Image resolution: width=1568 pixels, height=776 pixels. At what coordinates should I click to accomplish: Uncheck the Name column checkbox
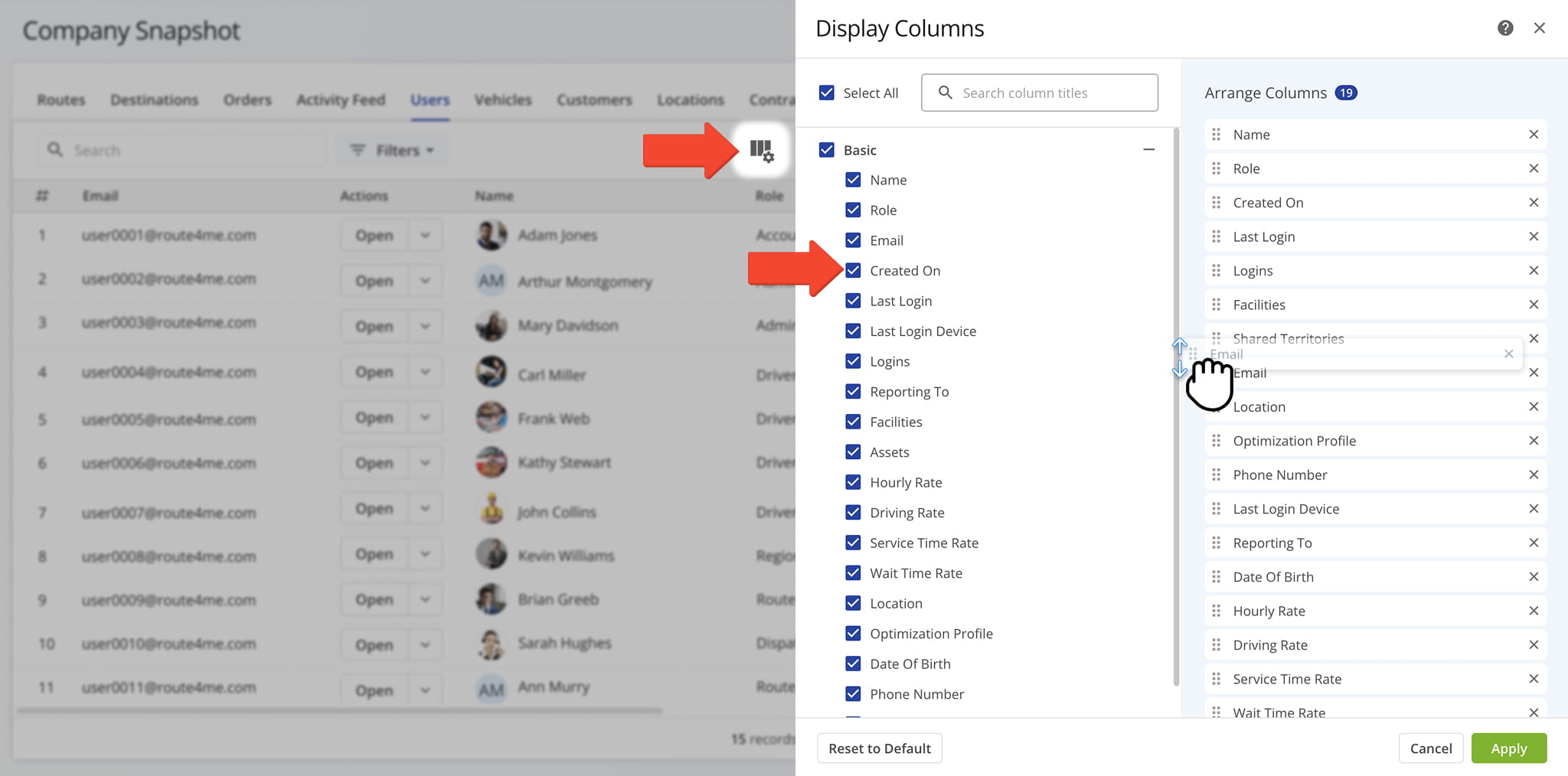pos(853,180)
